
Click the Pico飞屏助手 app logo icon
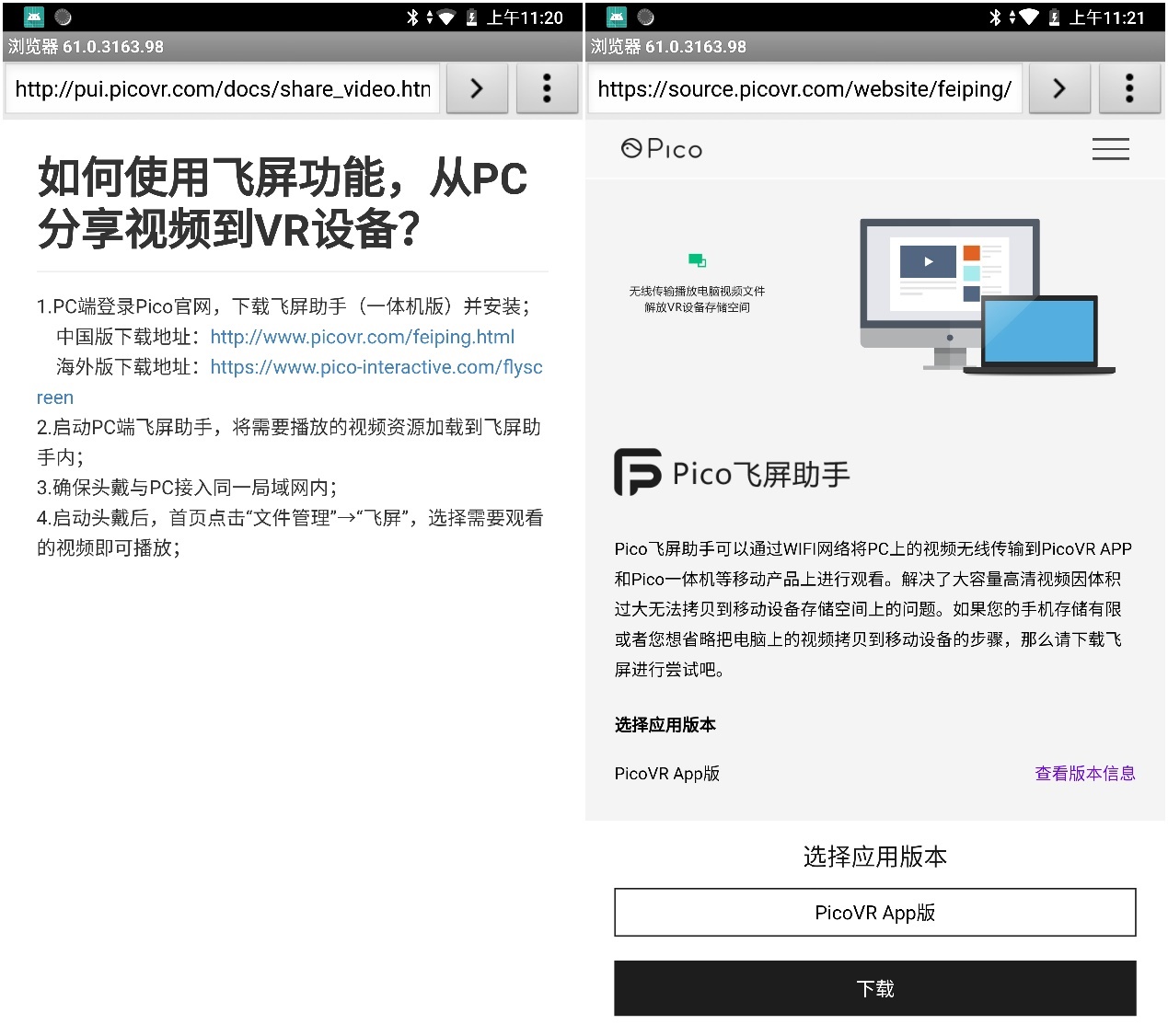coord(637,473)
